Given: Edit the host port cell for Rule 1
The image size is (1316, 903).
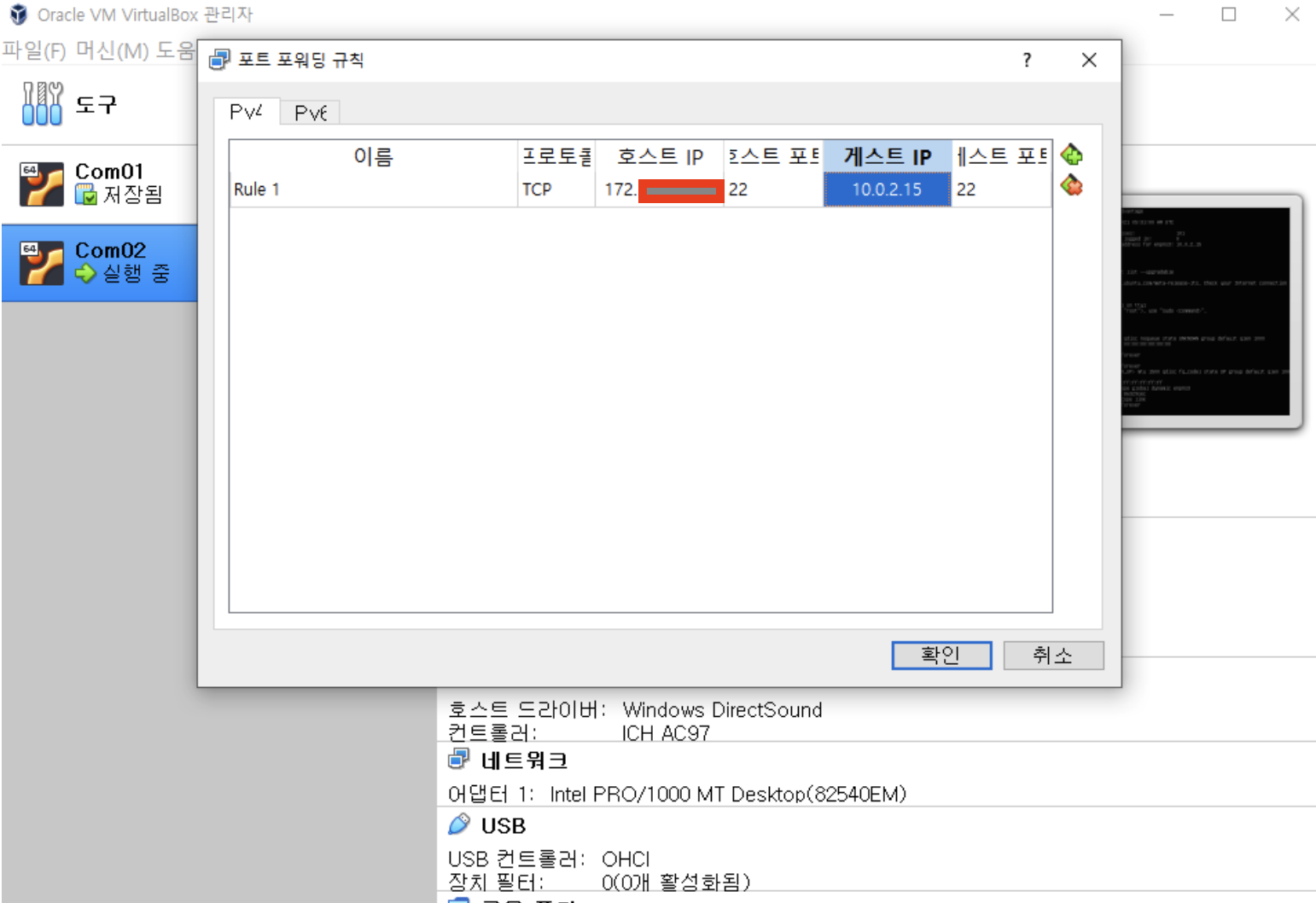Looking at the screenshot, I should click(773, 189).
